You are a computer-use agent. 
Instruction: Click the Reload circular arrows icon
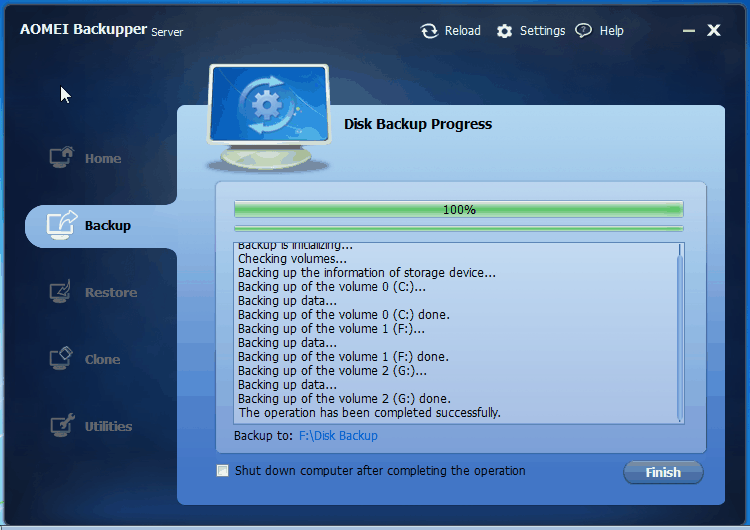[x=429, y=31]
